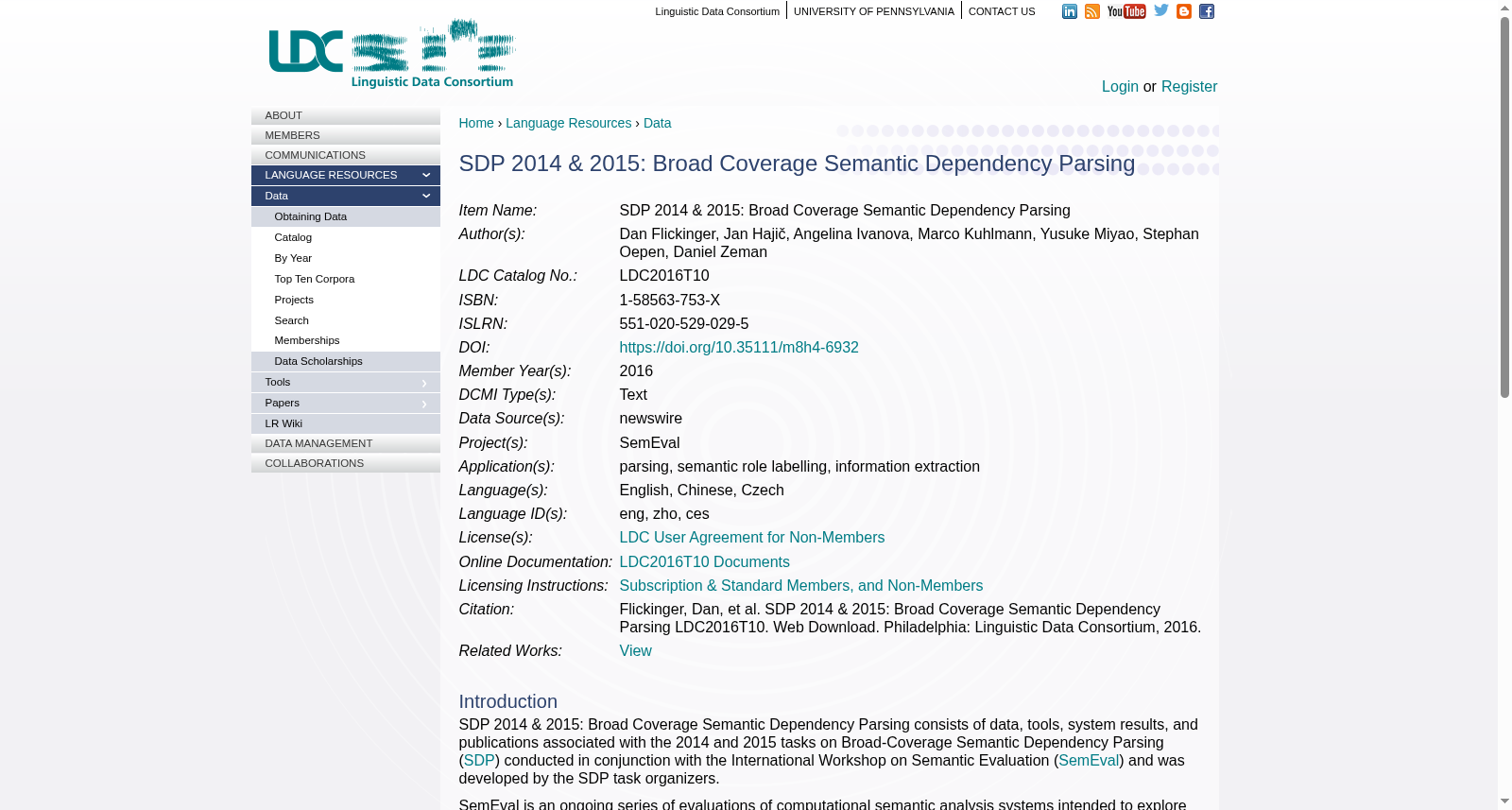Open the Facebook icon

tap(1207, 11)
